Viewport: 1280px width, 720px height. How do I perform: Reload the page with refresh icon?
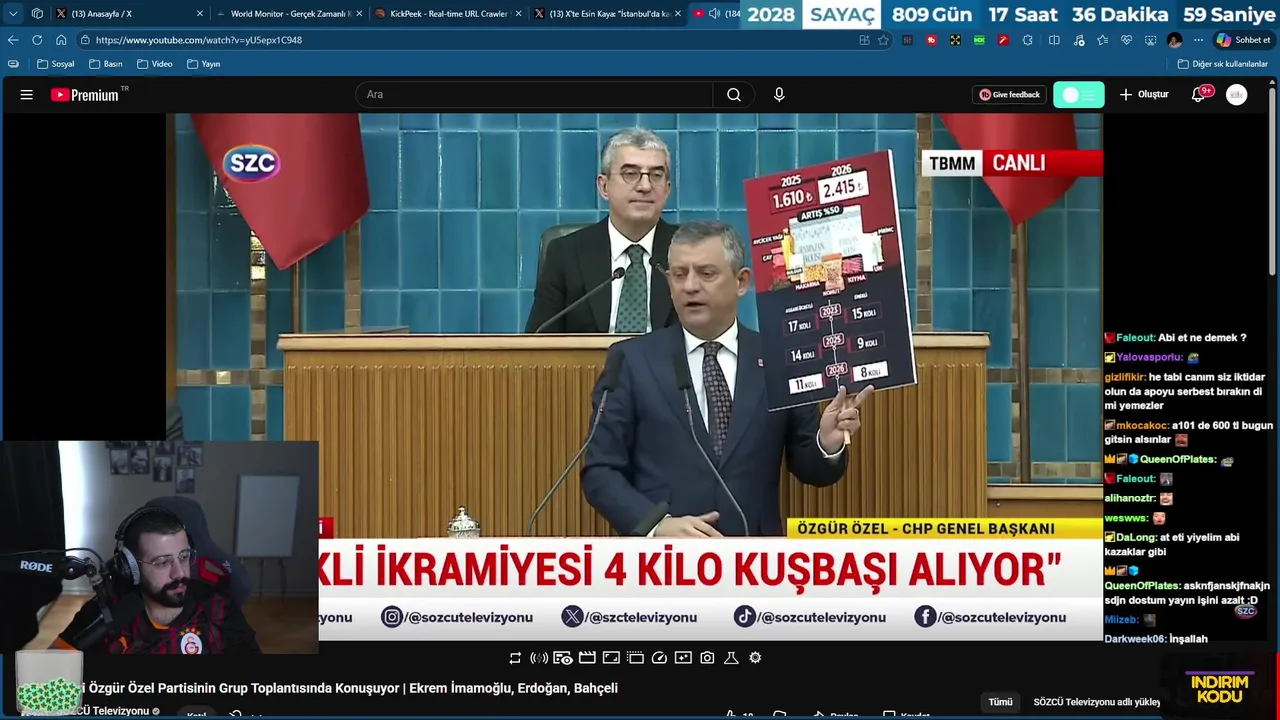click(37, 40)
